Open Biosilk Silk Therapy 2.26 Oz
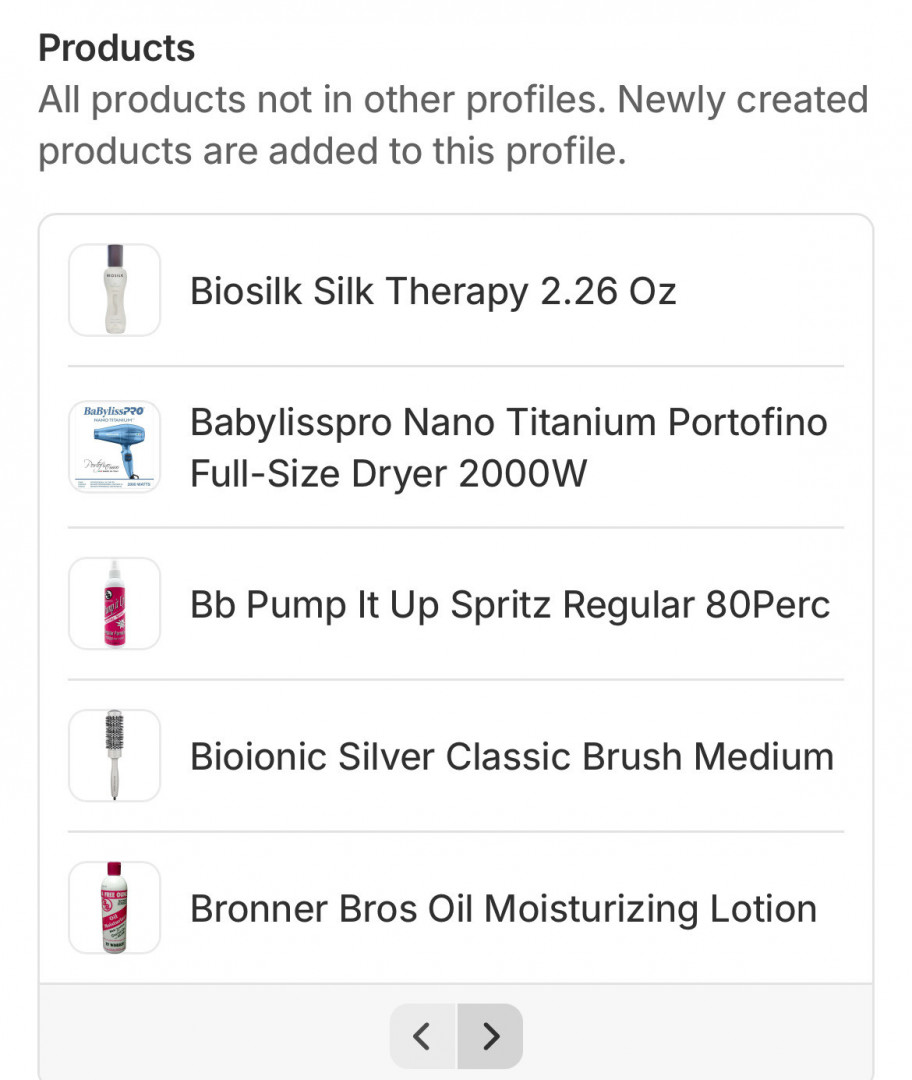912x1080 pixels. pos(433,291)
